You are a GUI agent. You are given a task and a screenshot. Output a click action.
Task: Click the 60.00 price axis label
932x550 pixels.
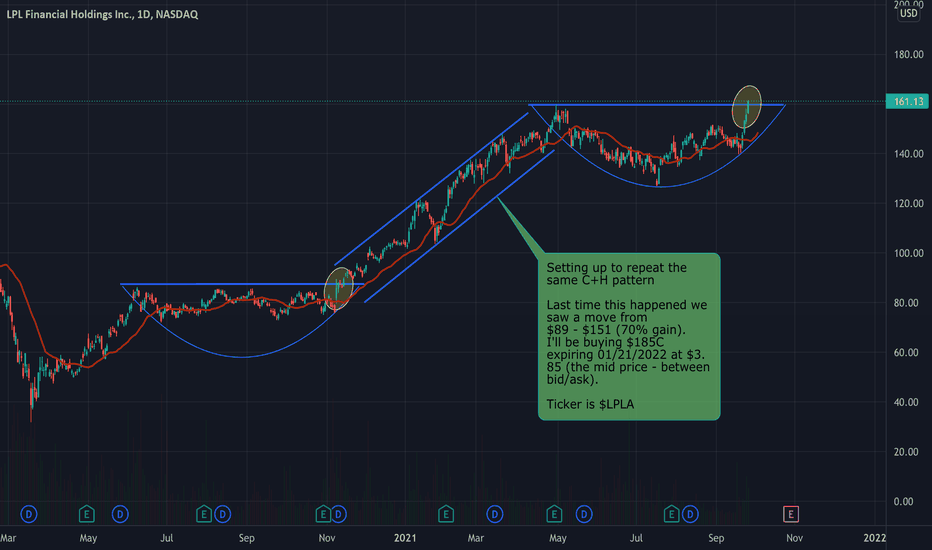(x=906, y=353)
